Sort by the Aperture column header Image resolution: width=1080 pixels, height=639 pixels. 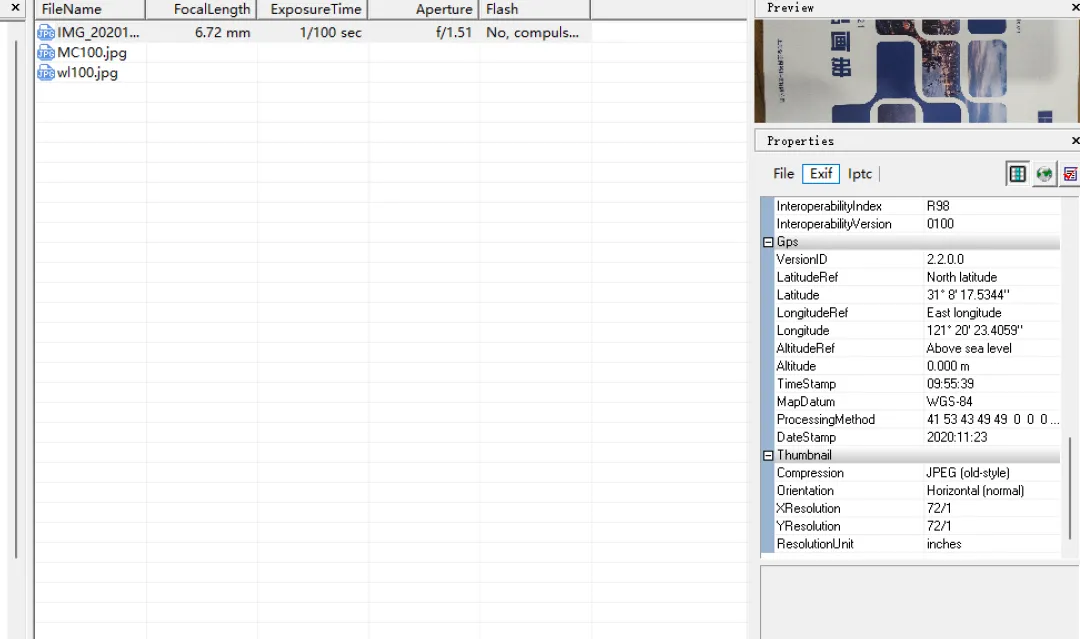(424, 9)
